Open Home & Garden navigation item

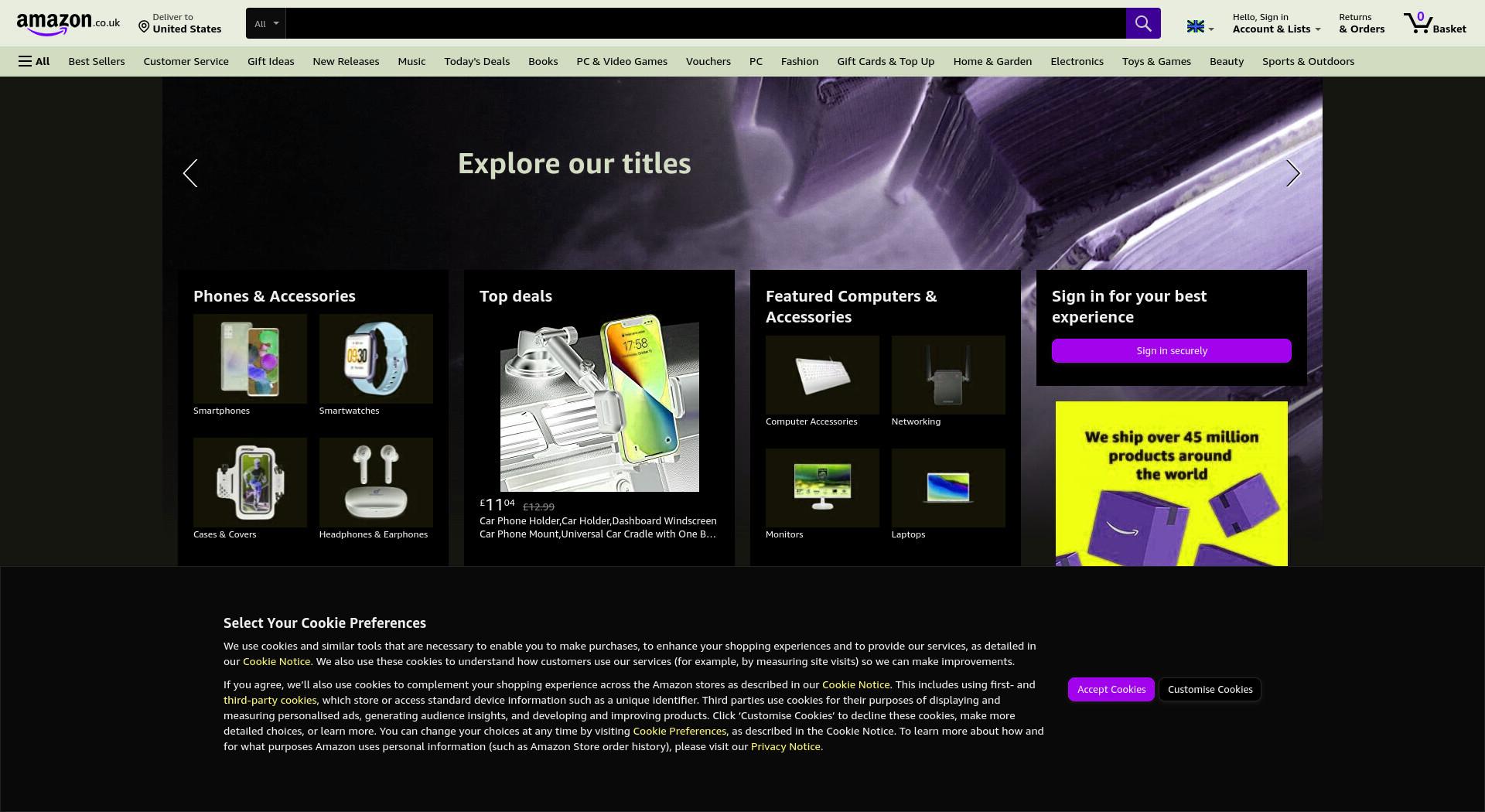click(992, 61)
